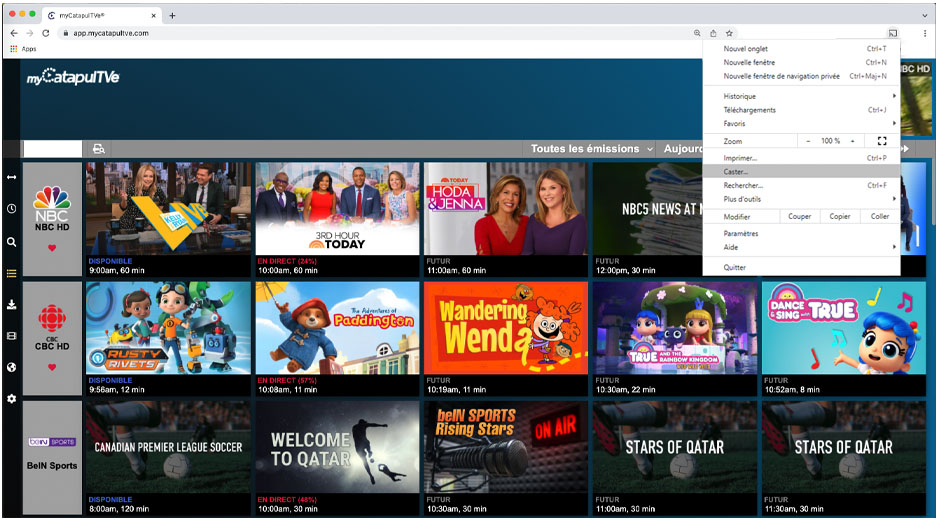Select the guide list sidebar icon
This screenshot has width=938, height=520.
coord(11,273)
